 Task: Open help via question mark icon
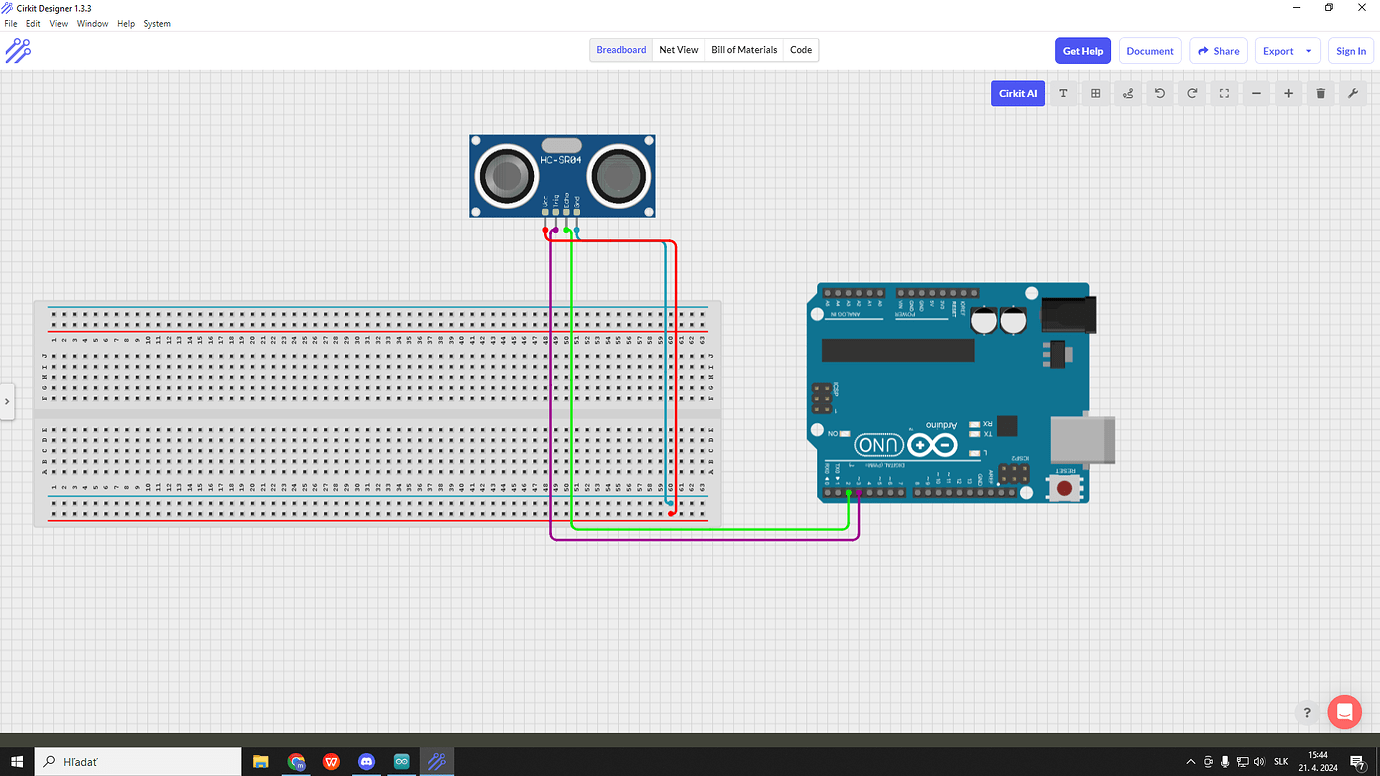tap(1307, 712)
